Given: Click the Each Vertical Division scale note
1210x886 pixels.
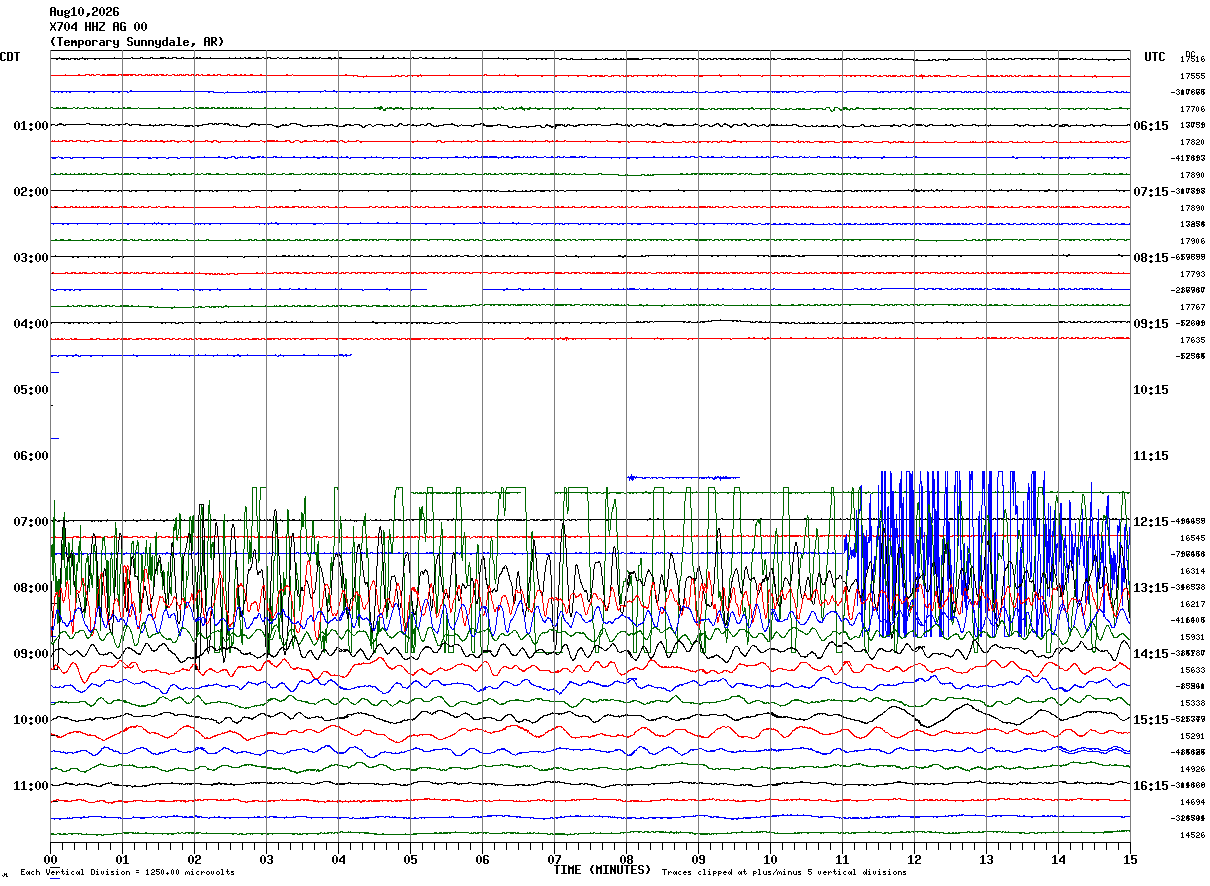Looking at the screenshot, I should (x=127, y=873).
